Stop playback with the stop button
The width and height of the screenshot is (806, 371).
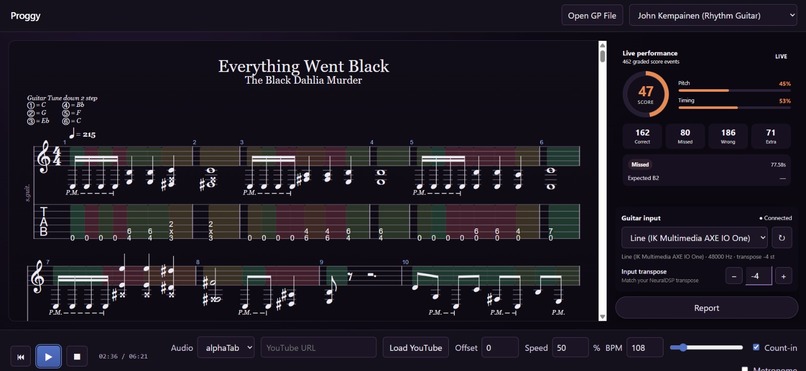[x=77, y=357]
